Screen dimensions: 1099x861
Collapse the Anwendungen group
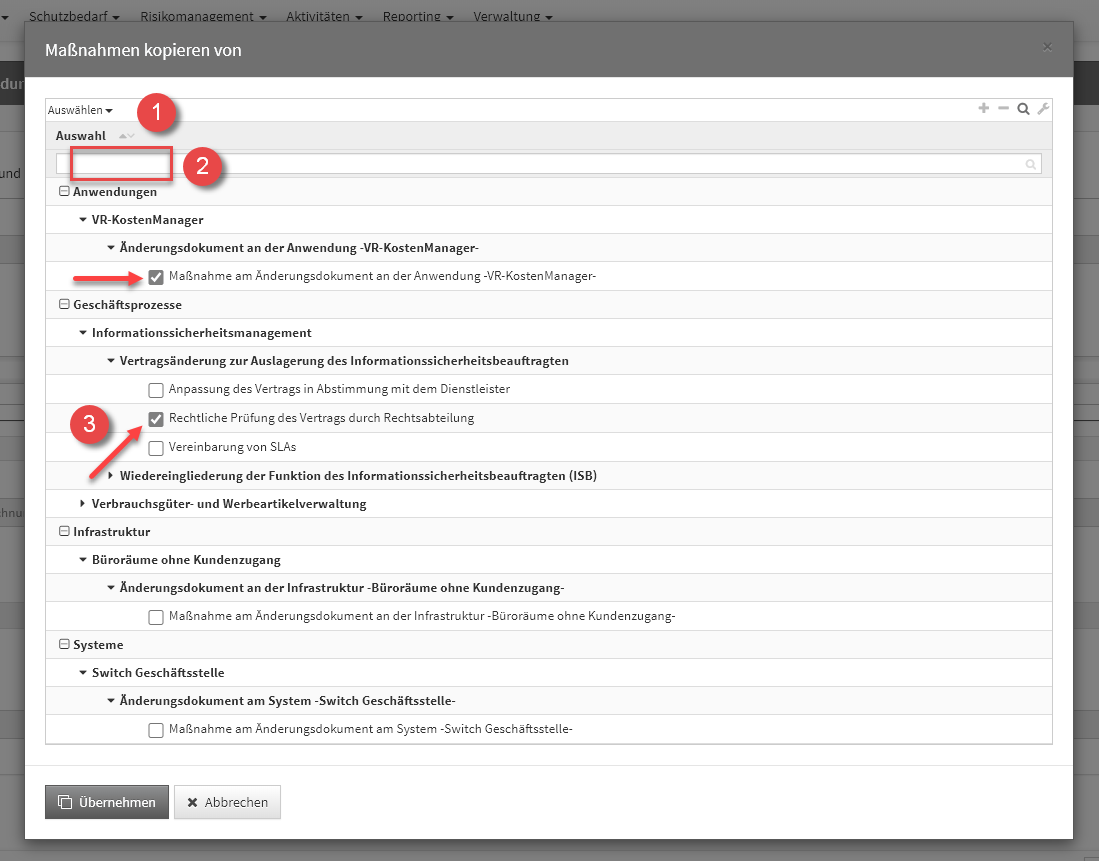[x=64, y=191]
